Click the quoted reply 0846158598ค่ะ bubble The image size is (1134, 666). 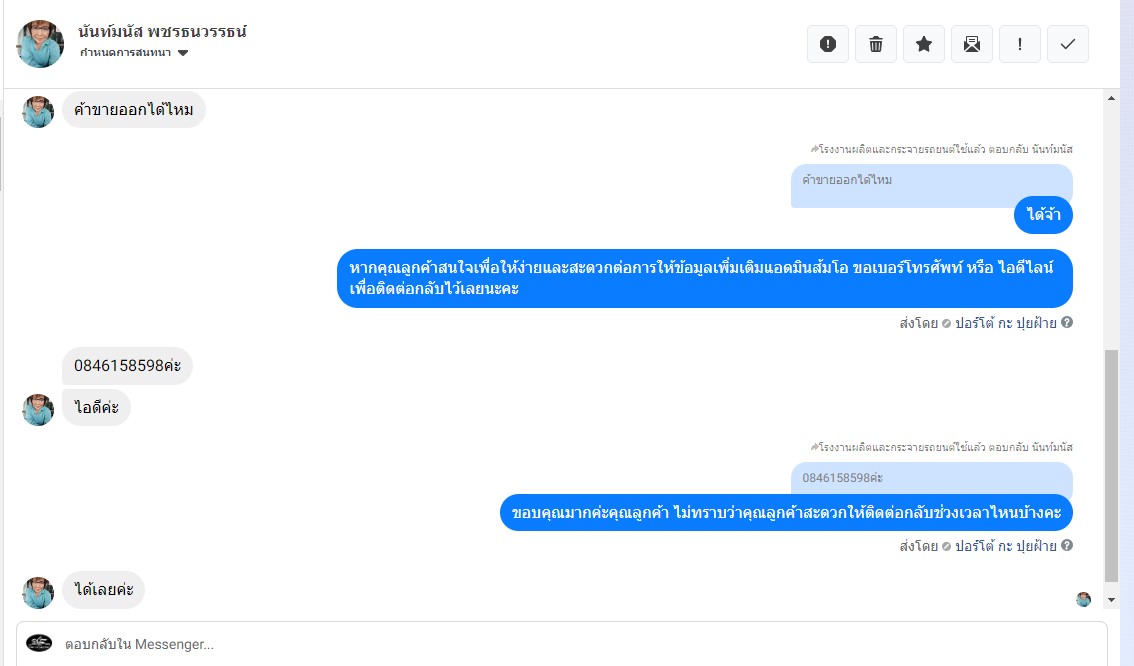932,479
